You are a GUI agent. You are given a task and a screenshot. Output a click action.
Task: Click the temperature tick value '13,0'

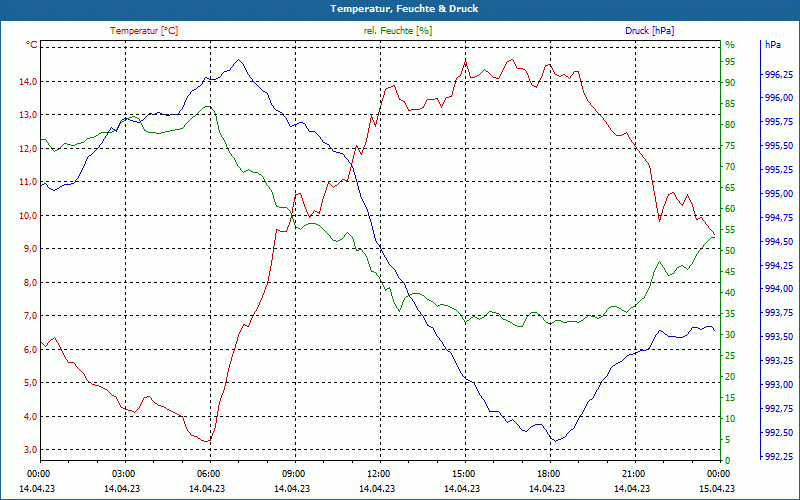(29, 115)
